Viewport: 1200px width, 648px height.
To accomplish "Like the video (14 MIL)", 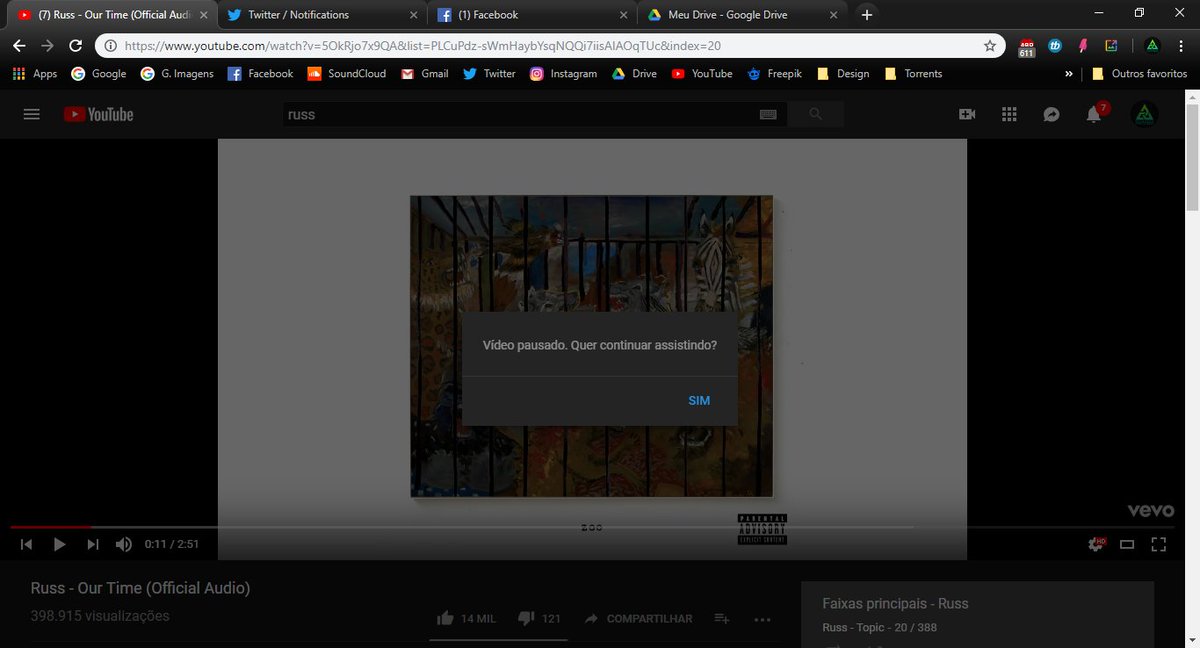I will pos(467,619).
